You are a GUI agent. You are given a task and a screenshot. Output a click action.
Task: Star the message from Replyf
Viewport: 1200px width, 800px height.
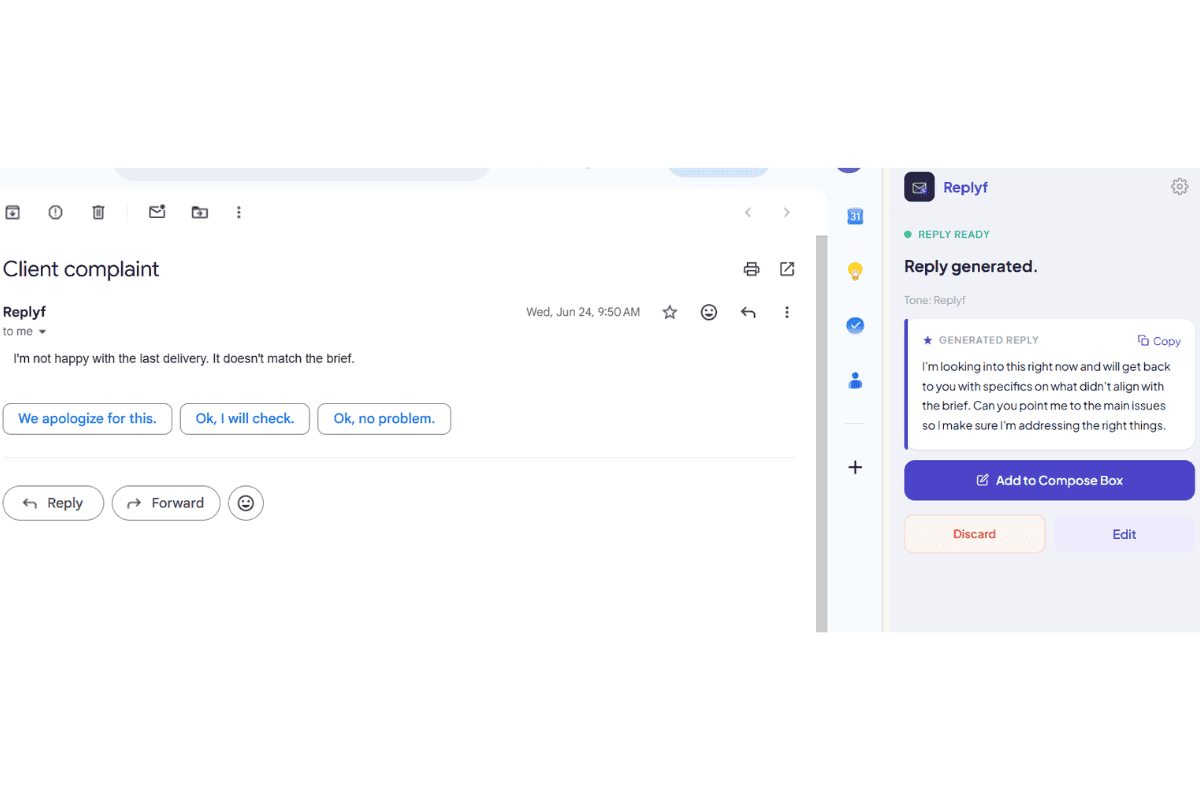pos(670,312)
